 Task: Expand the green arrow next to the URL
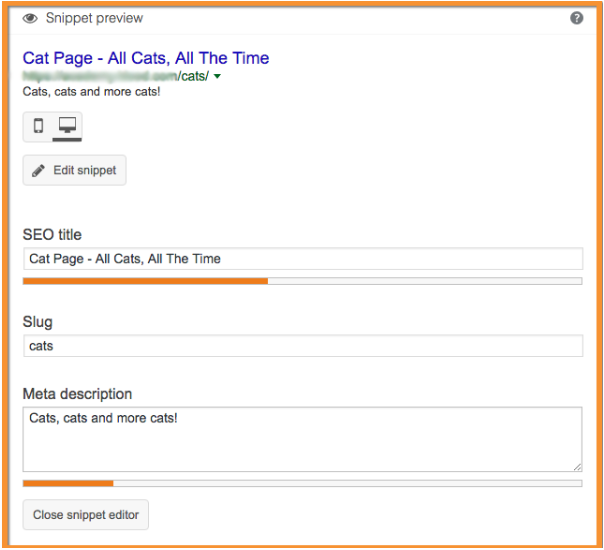[217, 77]
